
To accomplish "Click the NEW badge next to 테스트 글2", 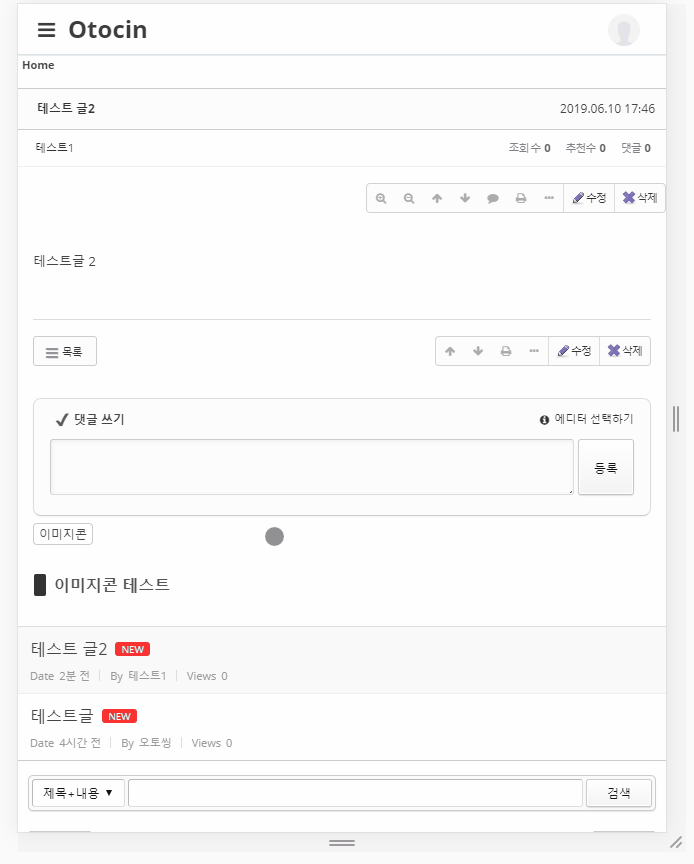I will coord(132,649).
